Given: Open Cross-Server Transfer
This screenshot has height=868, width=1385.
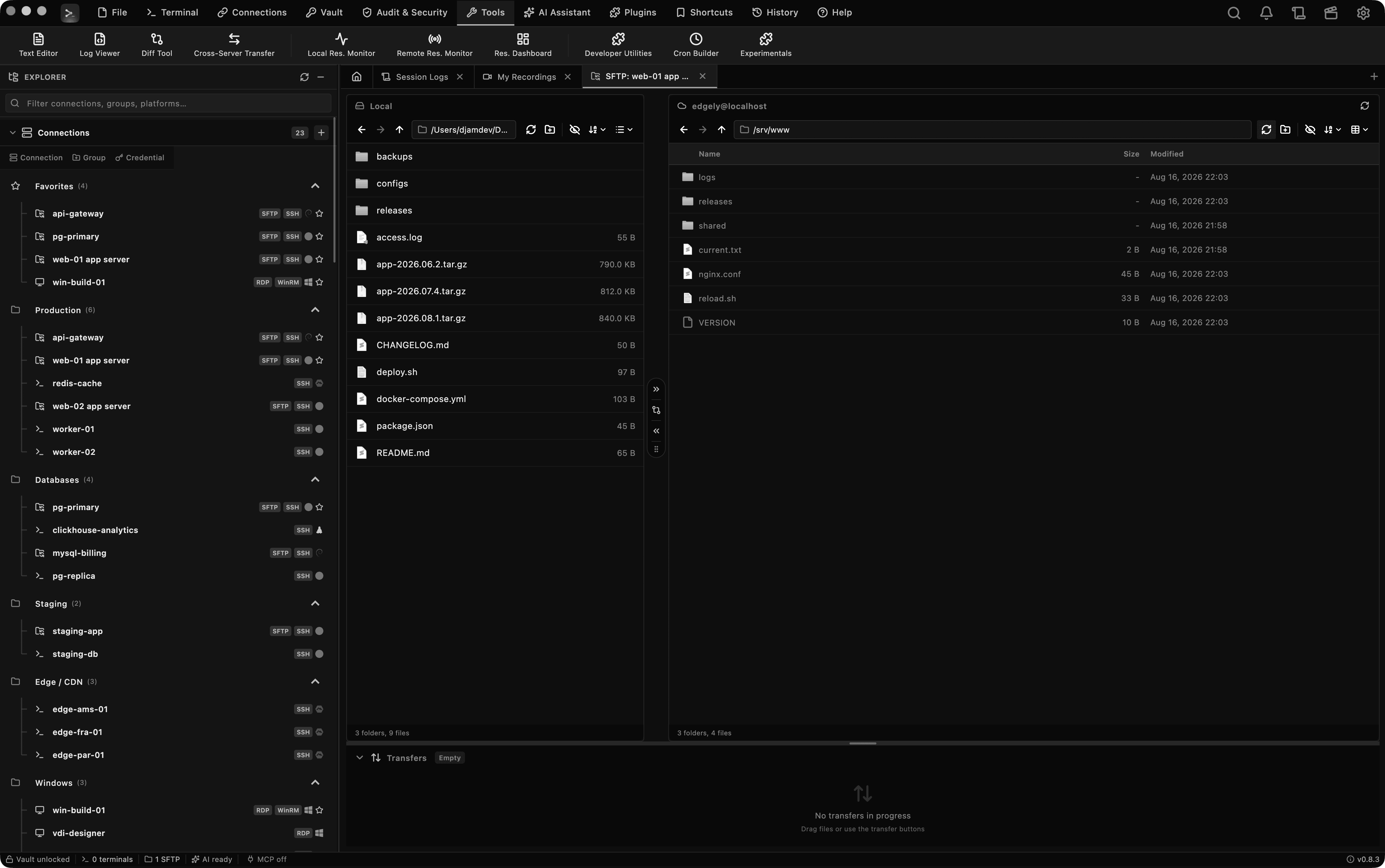Looking at the screenshot, I should pos(234,45).
